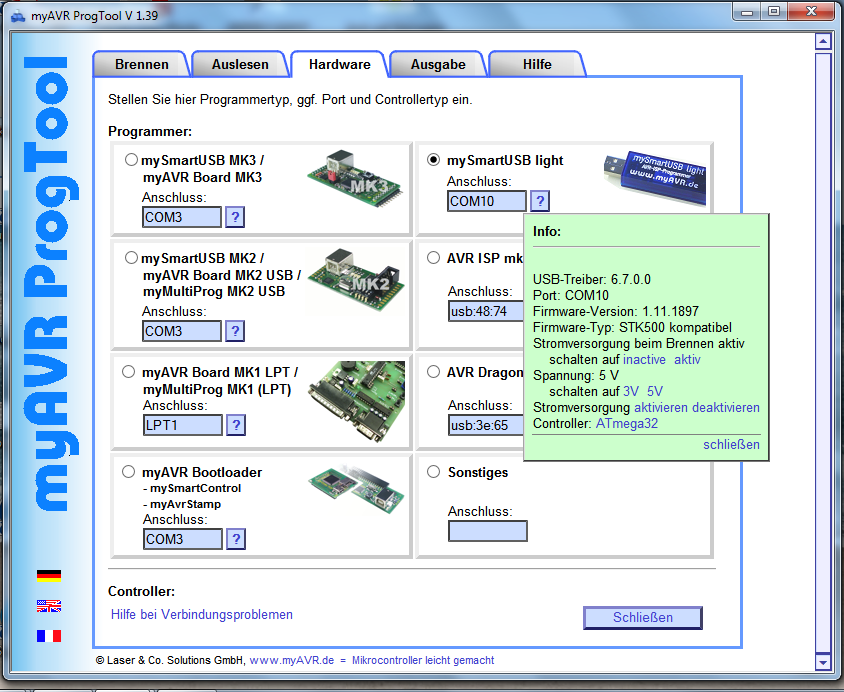Select myAVR Bootloader radio option

coord(128,472)
